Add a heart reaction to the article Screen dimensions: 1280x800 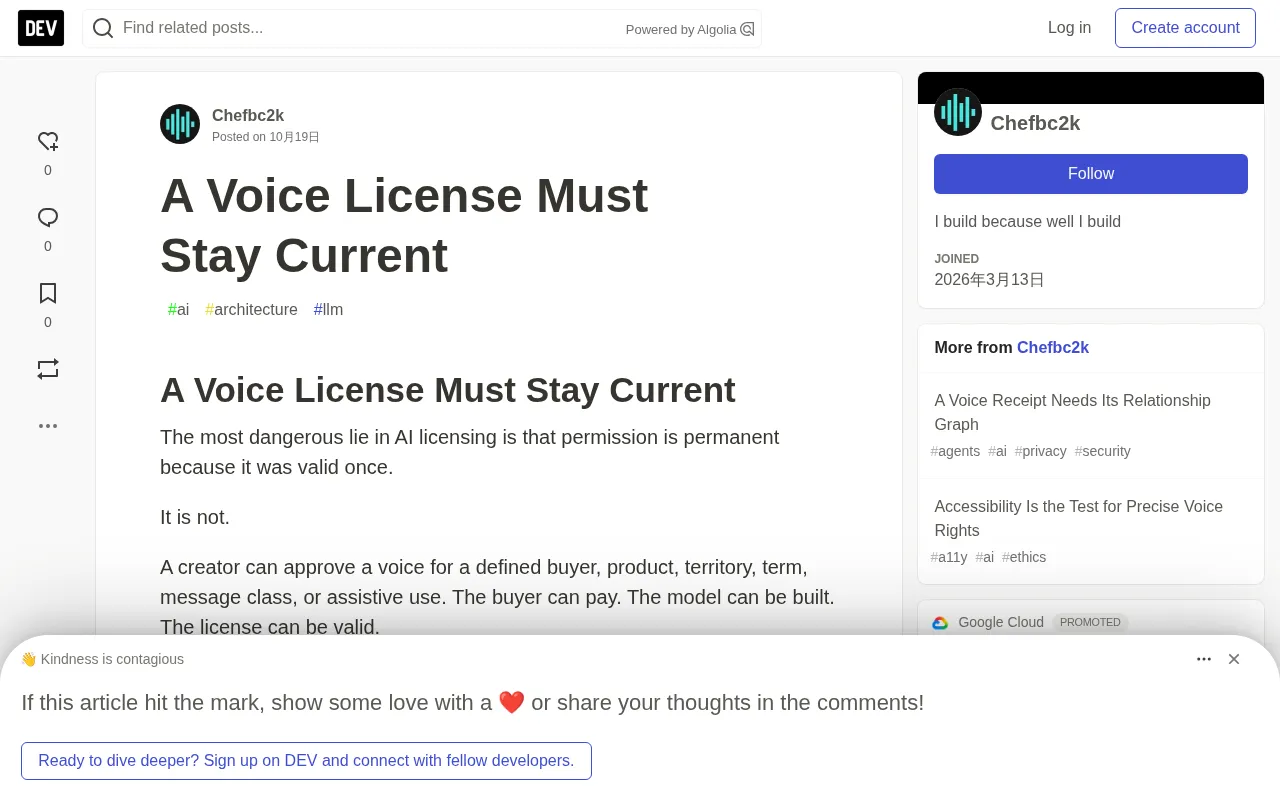pyautogui.click(x=48, y=141)
